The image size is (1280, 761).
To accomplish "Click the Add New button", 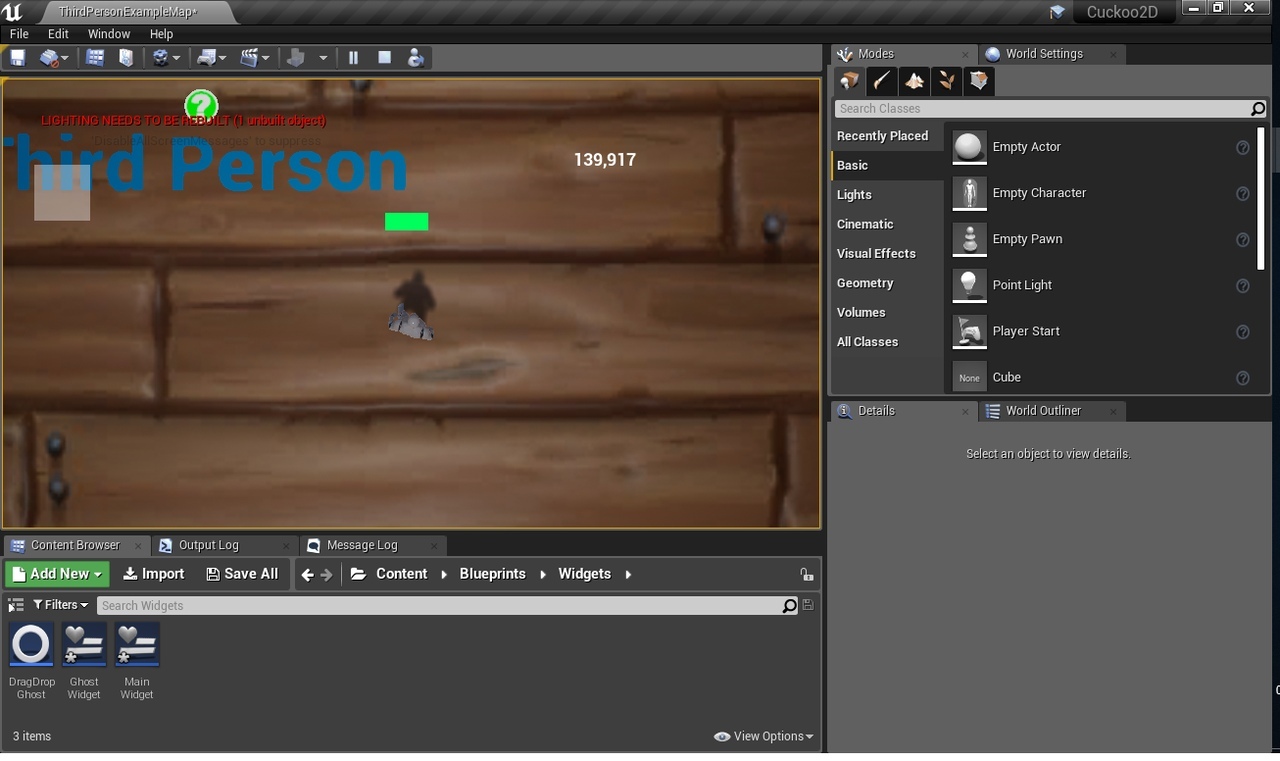I will tap(57, 574).
